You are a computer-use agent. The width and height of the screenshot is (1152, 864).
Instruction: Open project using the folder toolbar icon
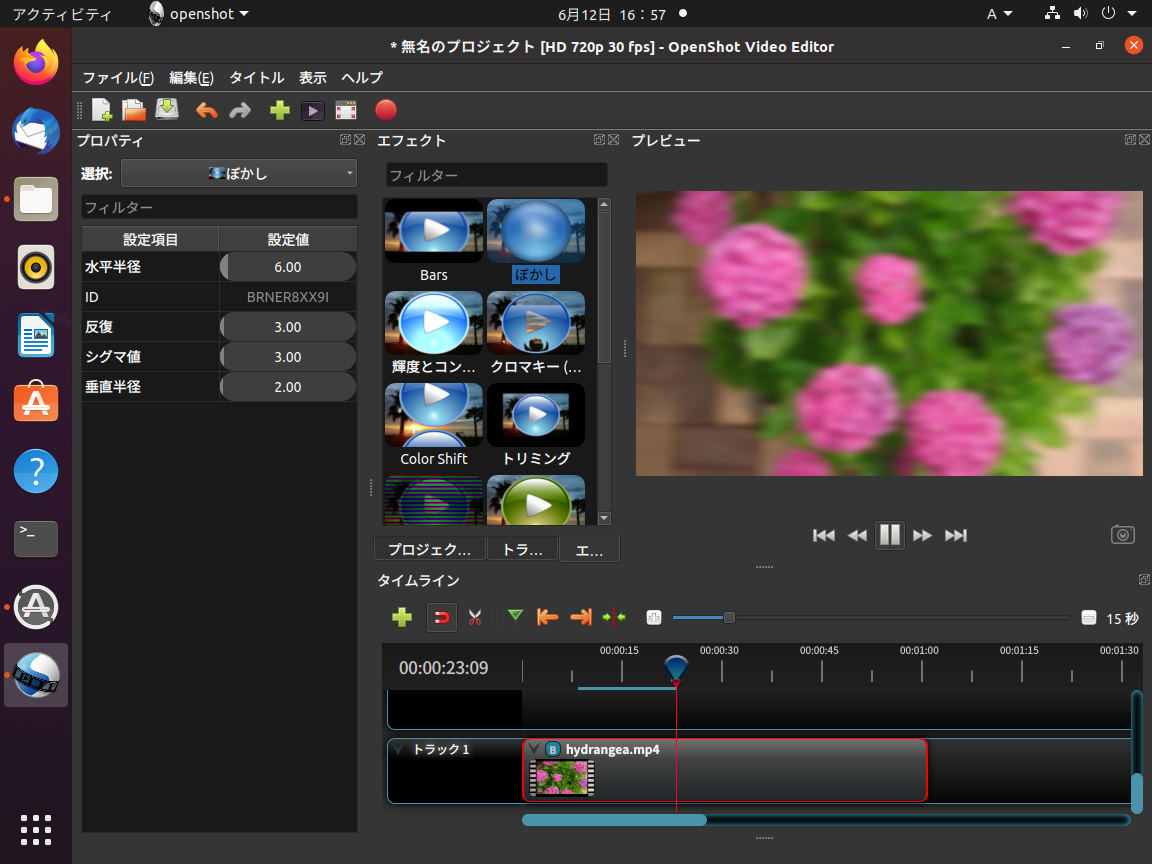point(134,110)
